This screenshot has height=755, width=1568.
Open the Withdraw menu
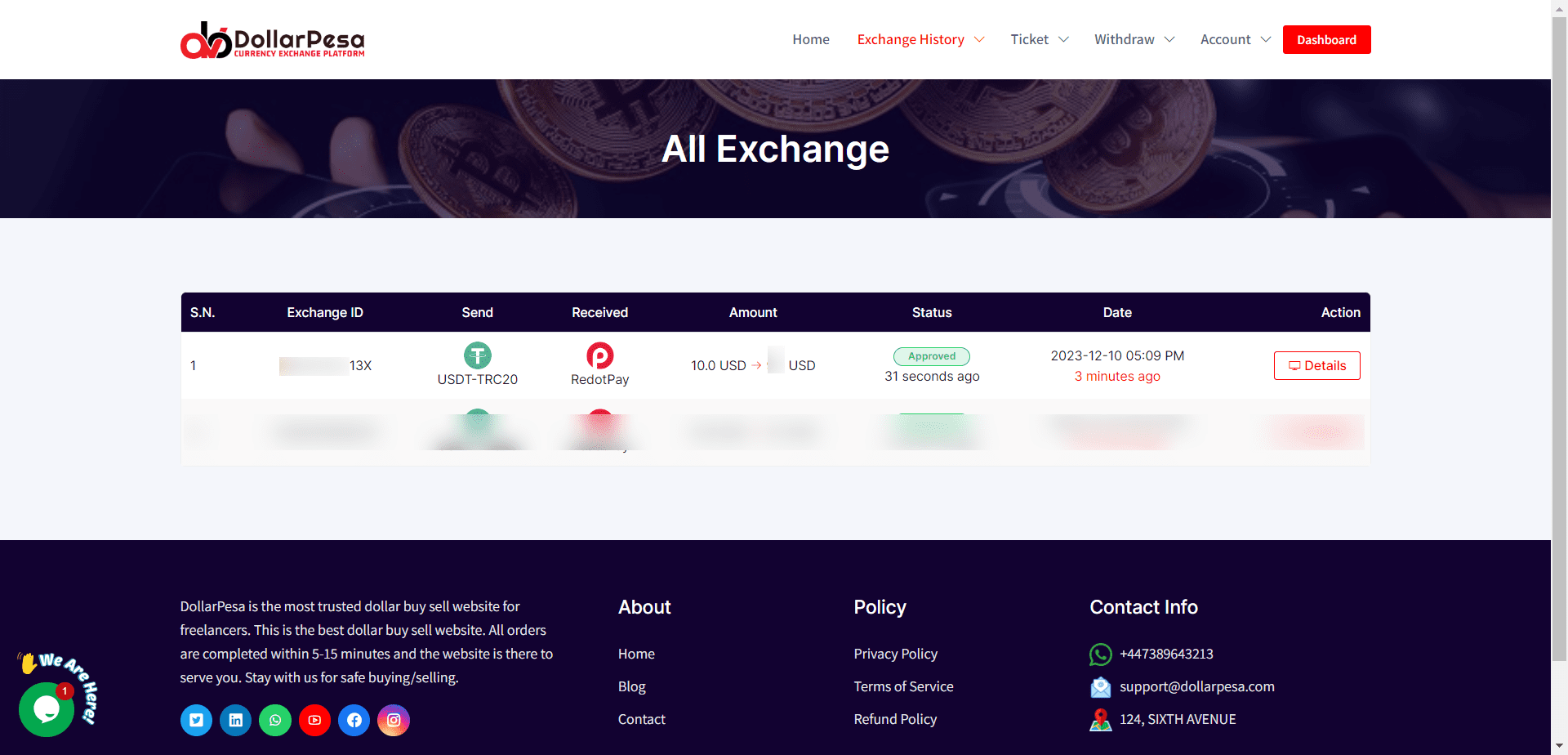[1125, 39]
